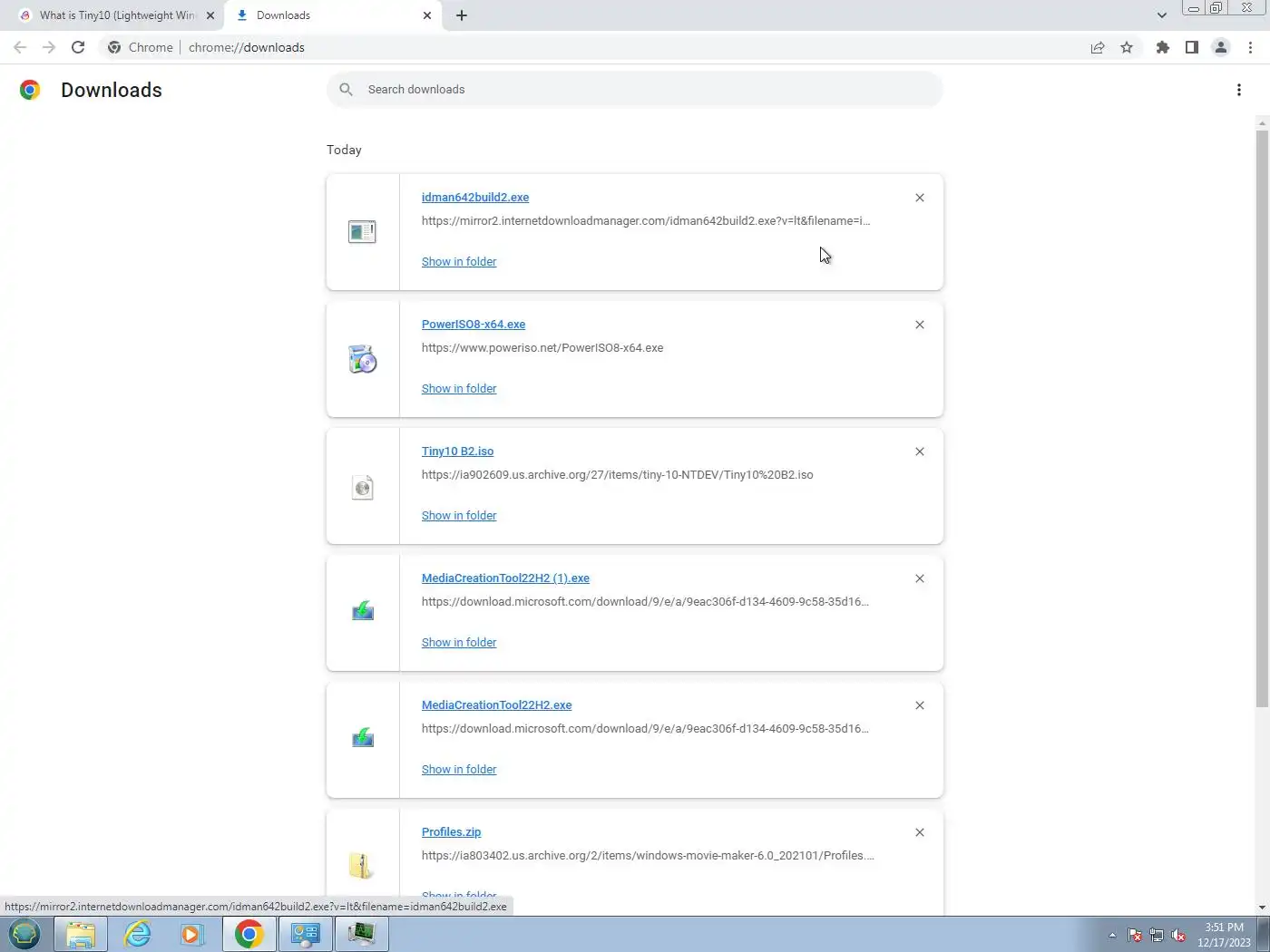Click the Tiny10 B2.iso disc icon
The height and width of the screenshot is (952, 1270).
tap(362, 487)
